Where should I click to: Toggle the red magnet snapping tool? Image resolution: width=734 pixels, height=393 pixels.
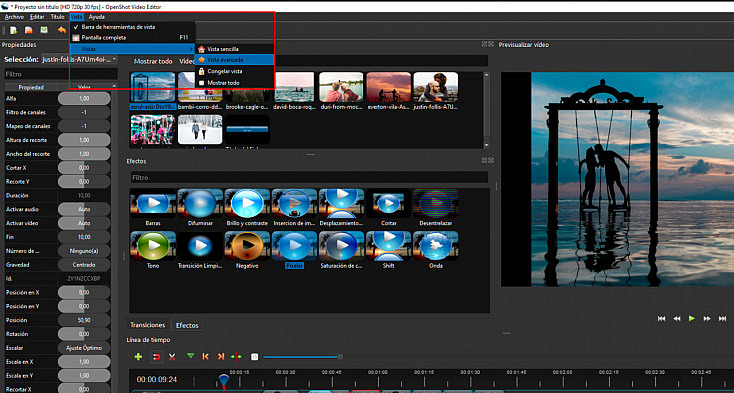tap(156, 357)
